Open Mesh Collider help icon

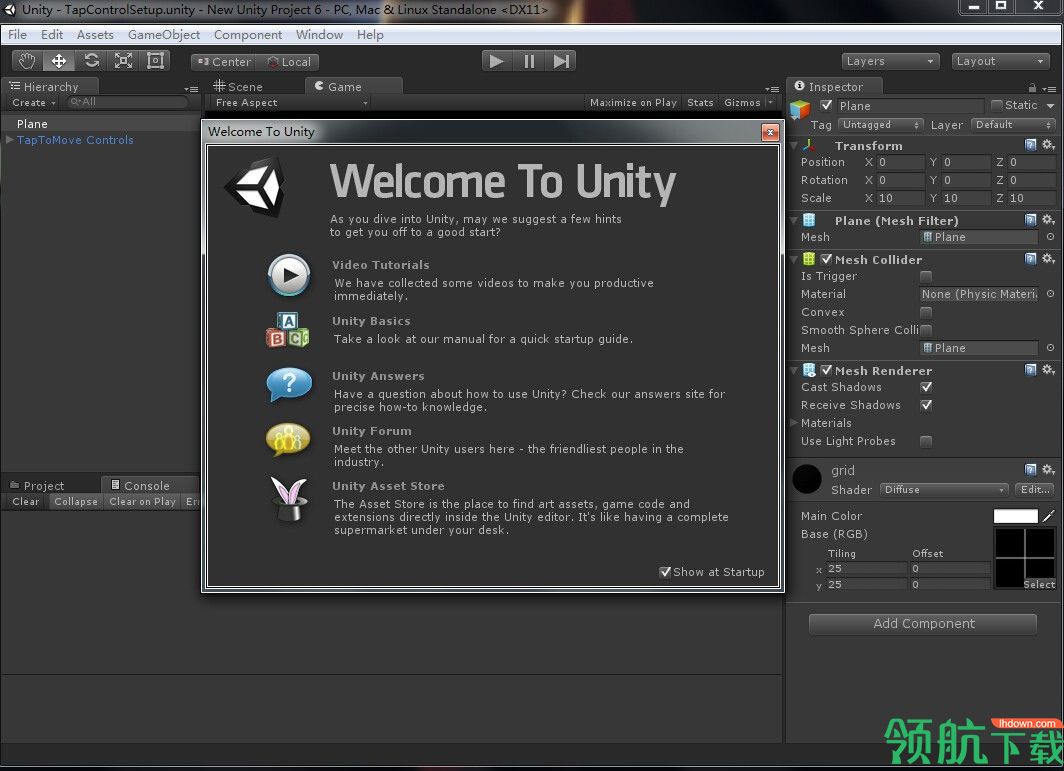(1031, 259)
